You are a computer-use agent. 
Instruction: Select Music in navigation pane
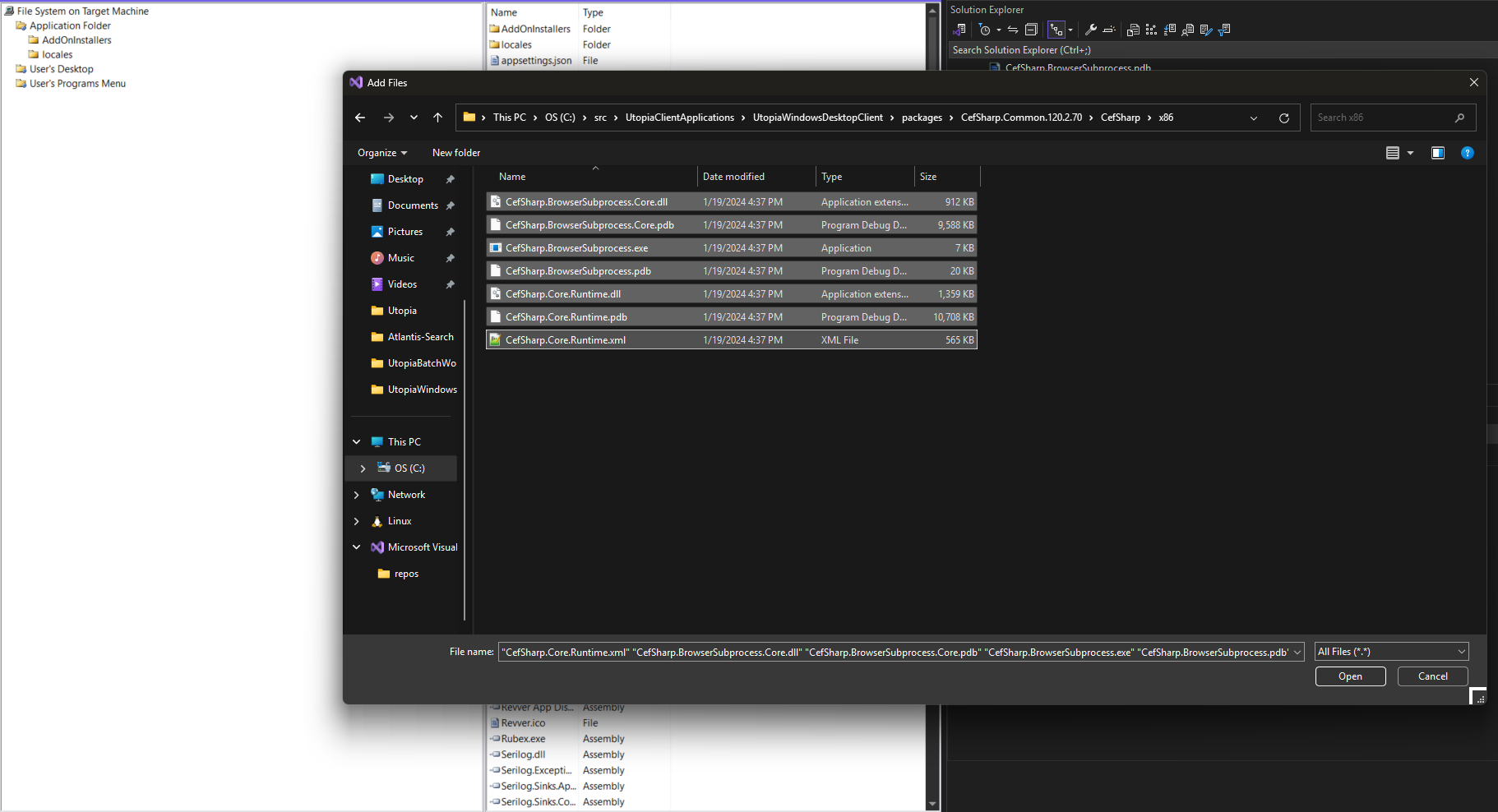tap(401, 258)
